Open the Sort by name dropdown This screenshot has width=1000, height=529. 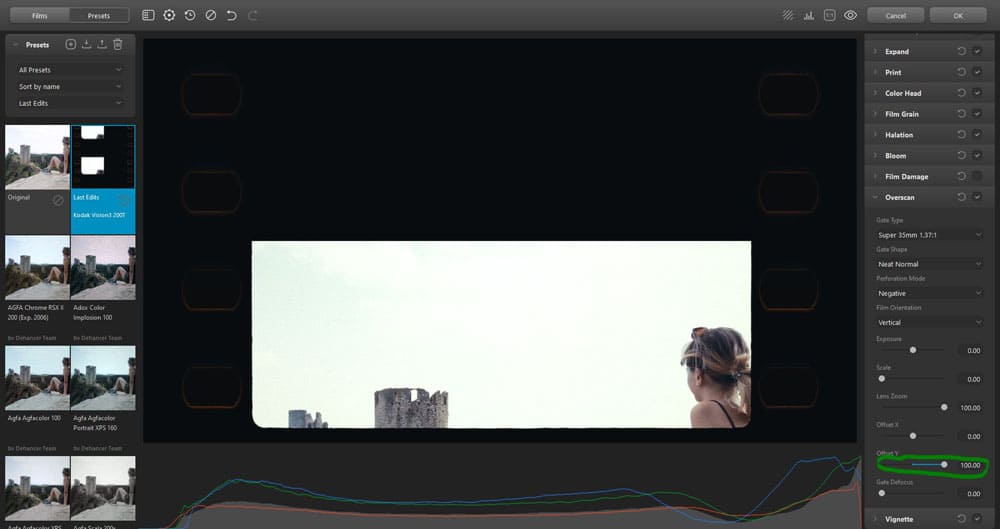point(70,86)
